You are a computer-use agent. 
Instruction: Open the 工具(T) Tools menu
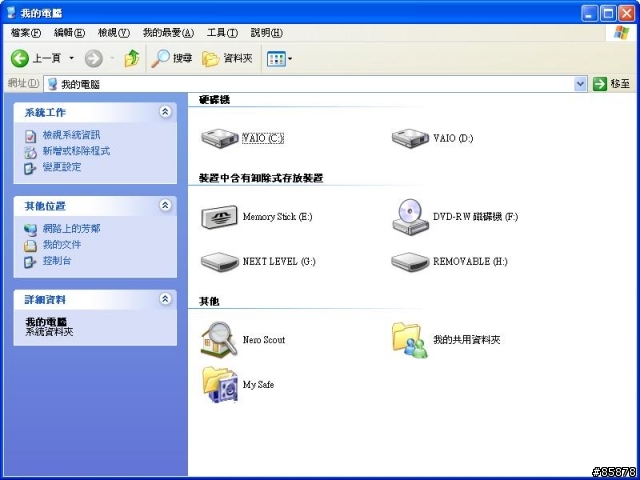[222, 33]
